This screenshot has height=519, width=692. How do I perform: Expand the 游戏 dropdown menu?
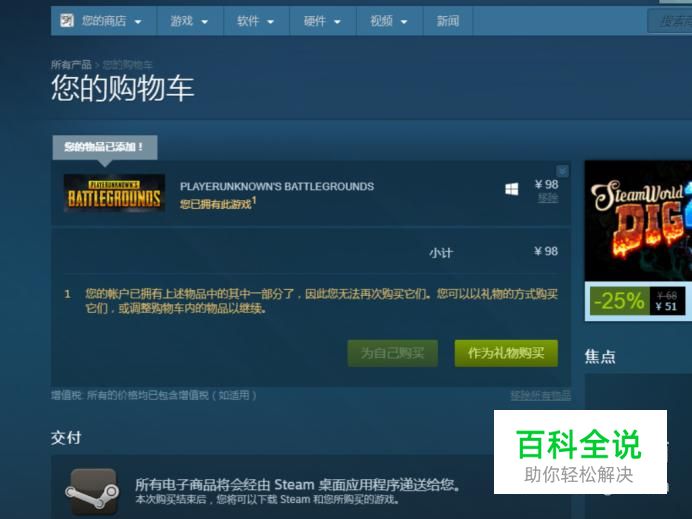click(189, 21)
